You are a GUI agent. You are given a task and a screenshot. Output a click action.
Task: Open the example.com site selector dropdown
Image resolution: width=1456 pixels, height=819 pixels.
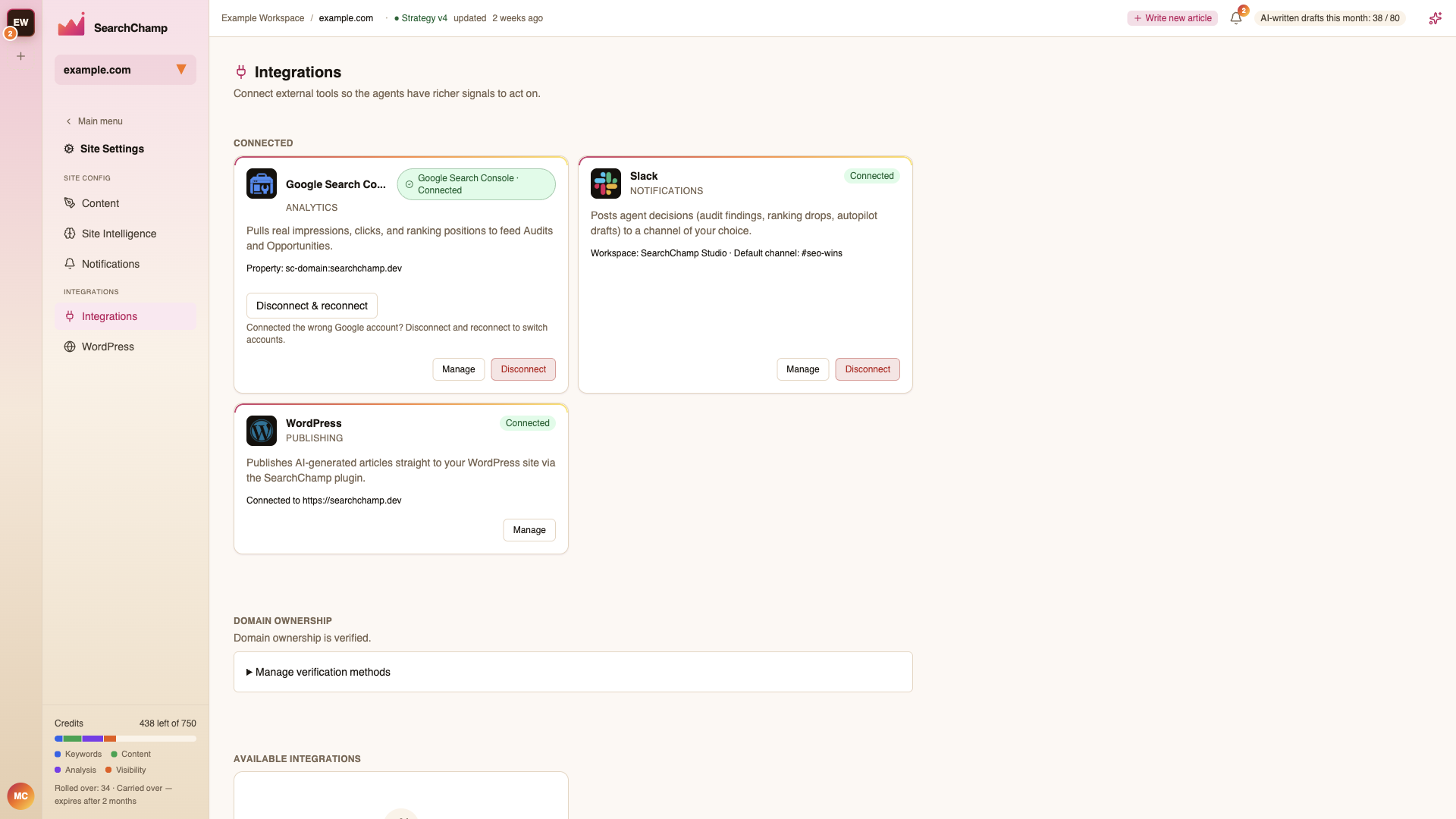click(125, 70)
